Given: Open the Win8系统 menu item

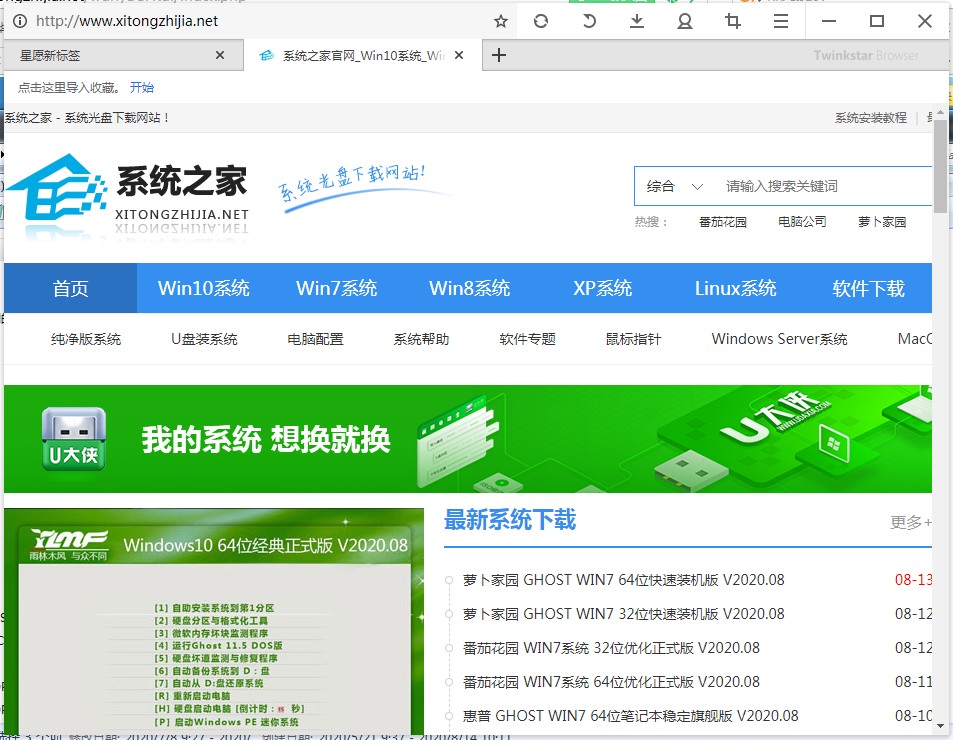Looking at the screenshot, I should 470,288.
